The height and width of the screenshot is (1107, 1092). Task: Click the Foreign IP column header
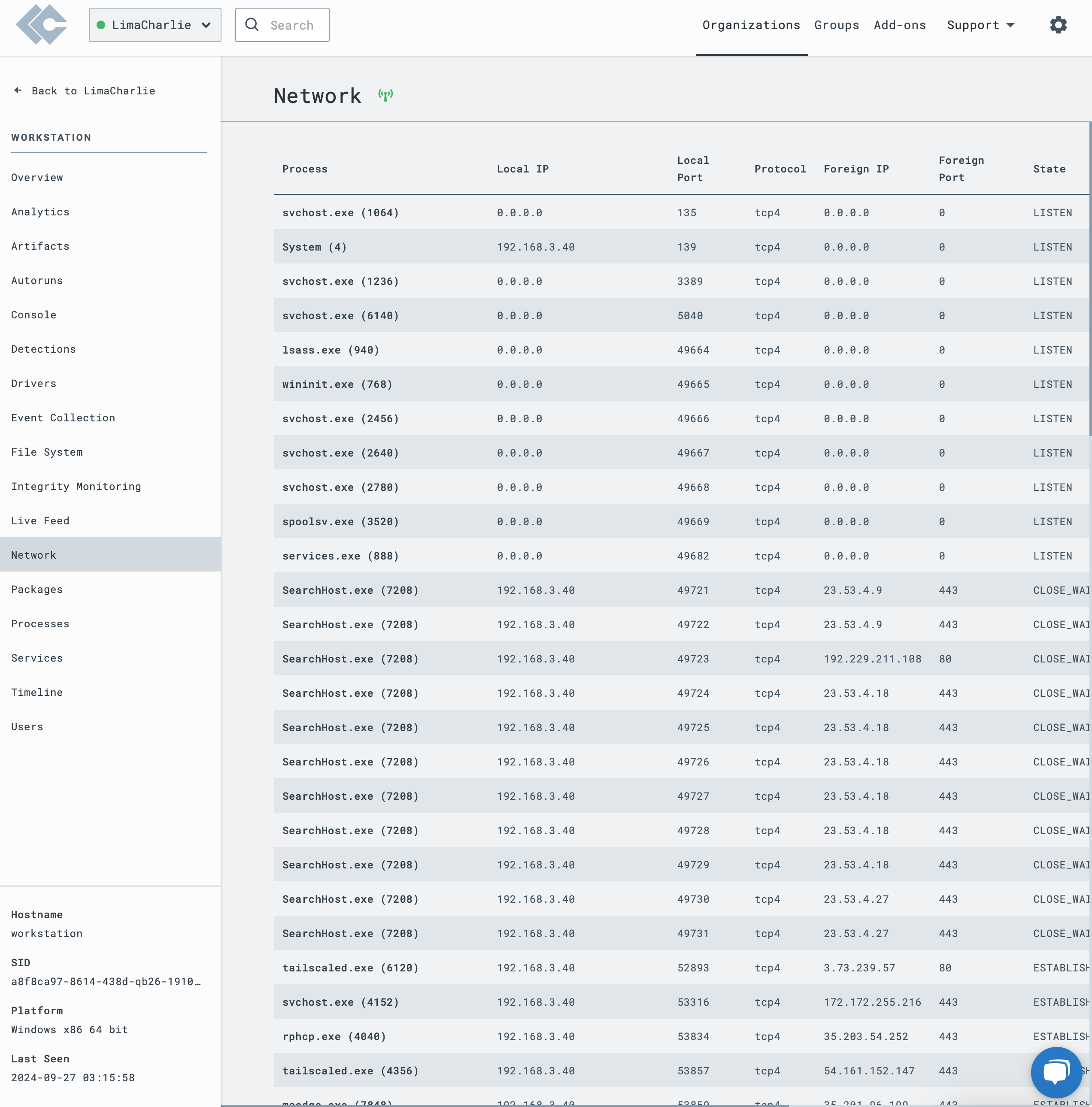856,169
